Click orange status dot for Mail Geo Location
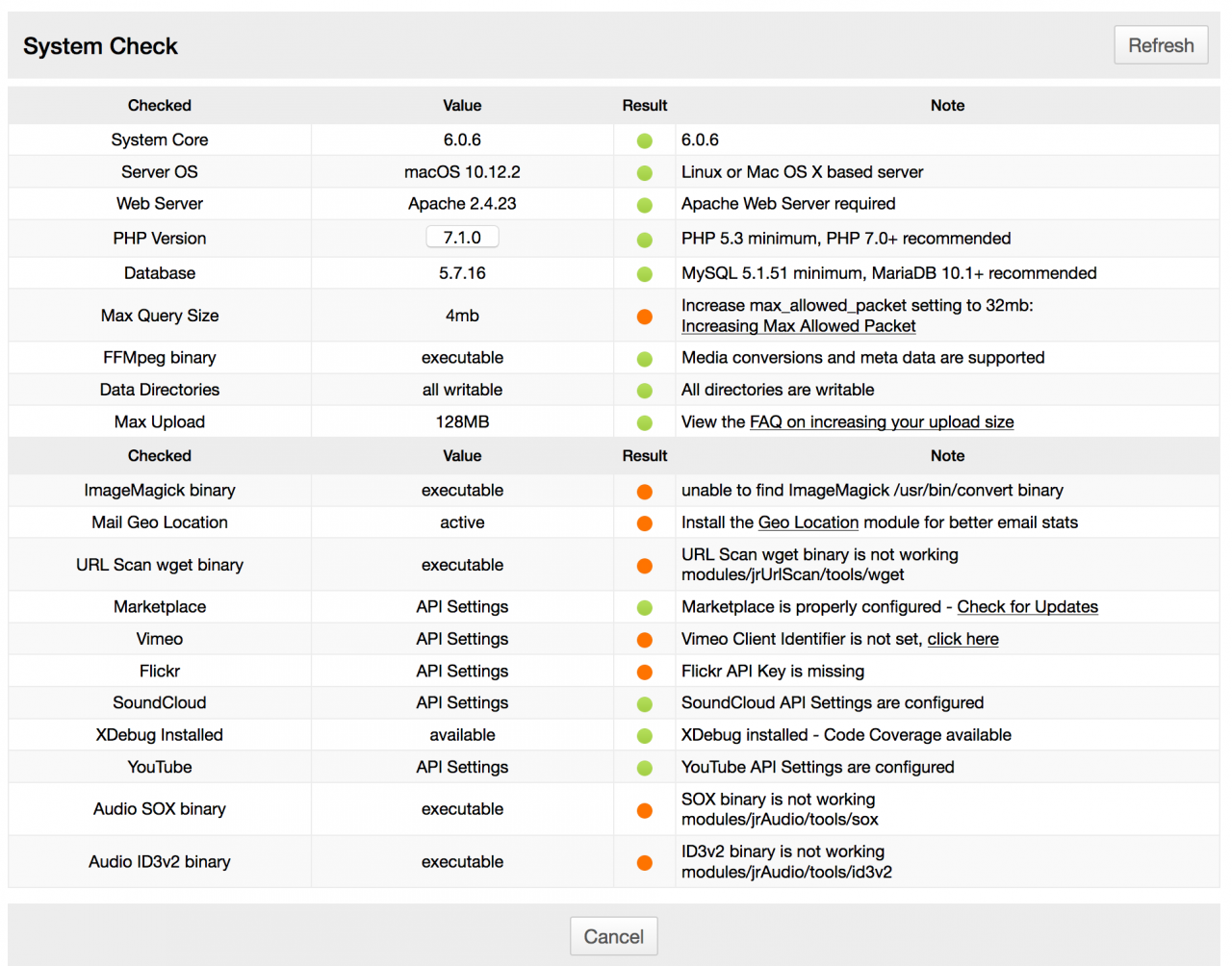This screenshot has width=1232, height=966. click(x=645, y=523)
